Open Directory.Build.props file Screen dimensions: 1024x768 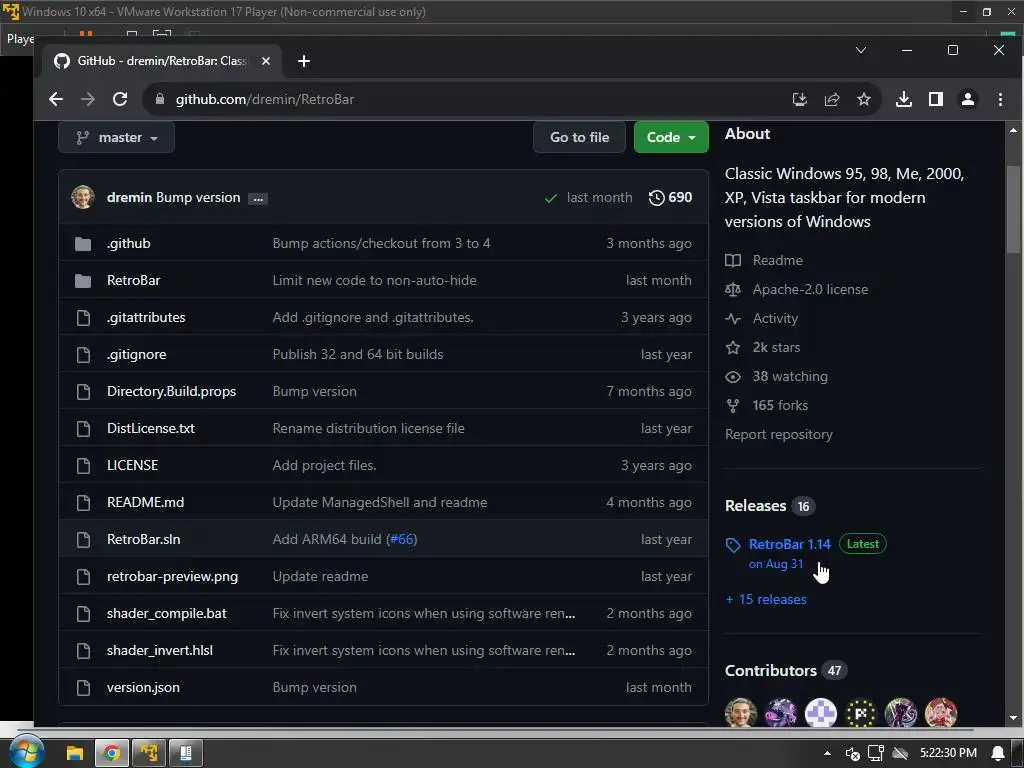pyautogui.click(x=171, y=391)
